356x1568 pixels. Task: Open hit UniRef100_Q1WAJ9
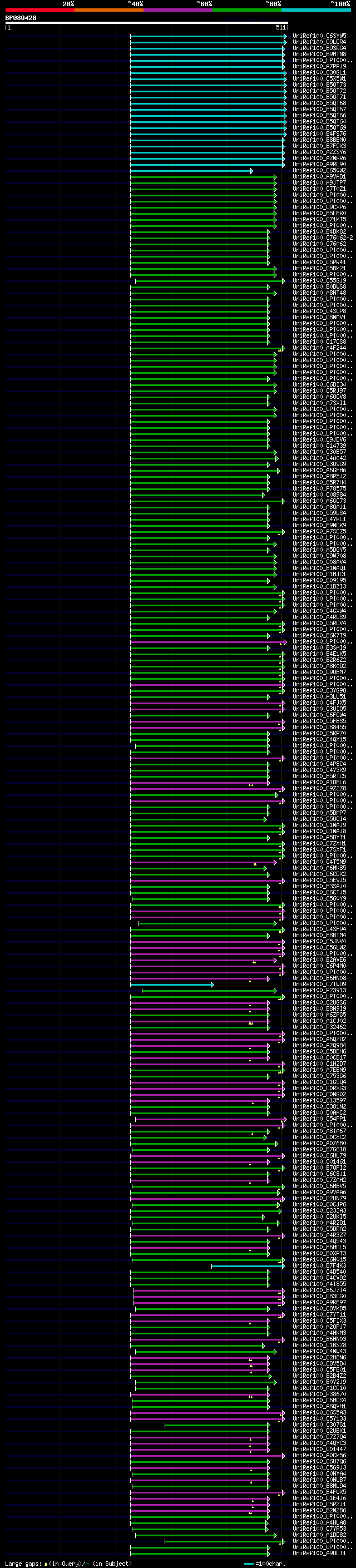319,825
